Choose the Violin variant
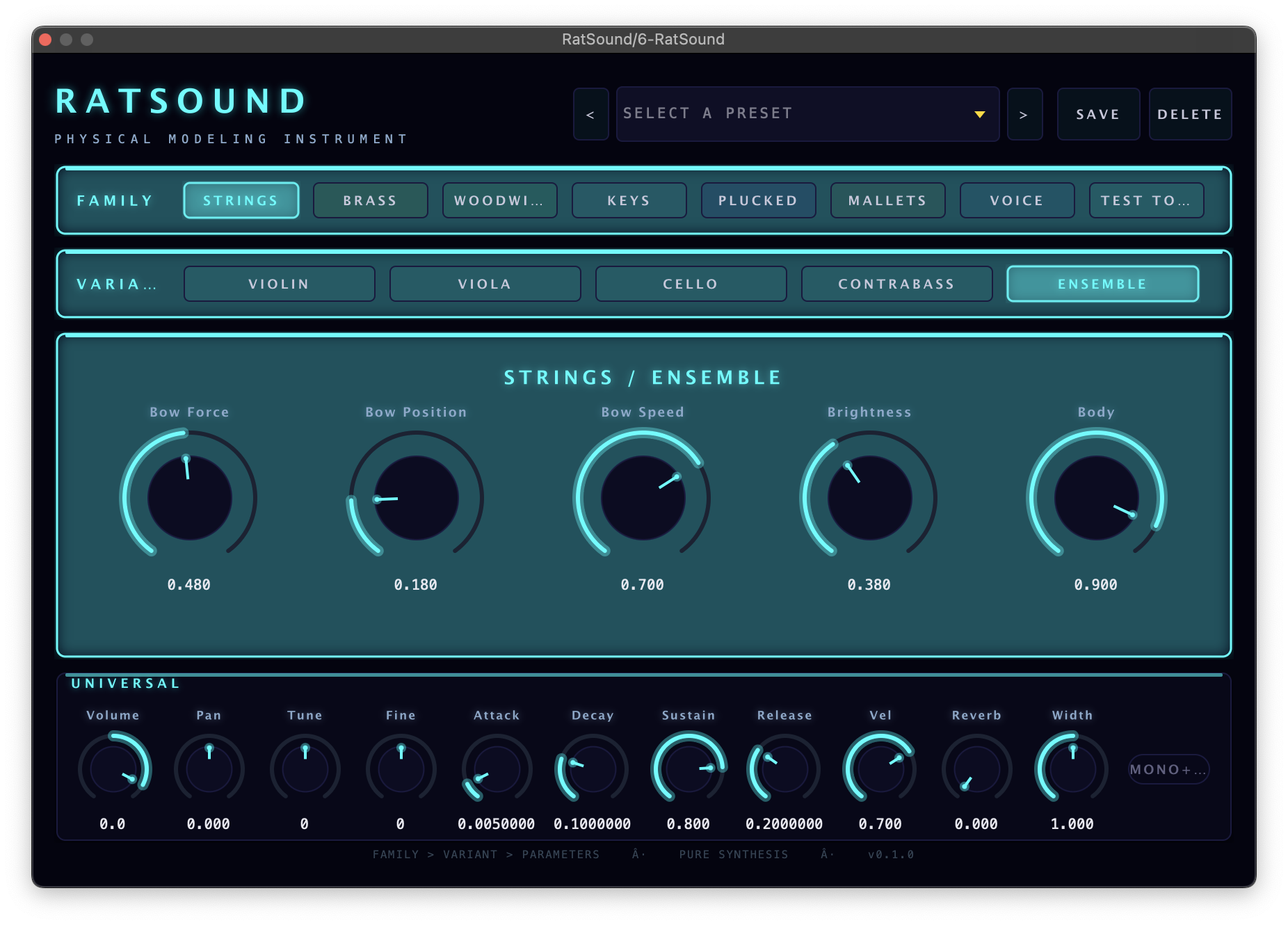This screenshot has width=1288, height=925. coord(280,284)
